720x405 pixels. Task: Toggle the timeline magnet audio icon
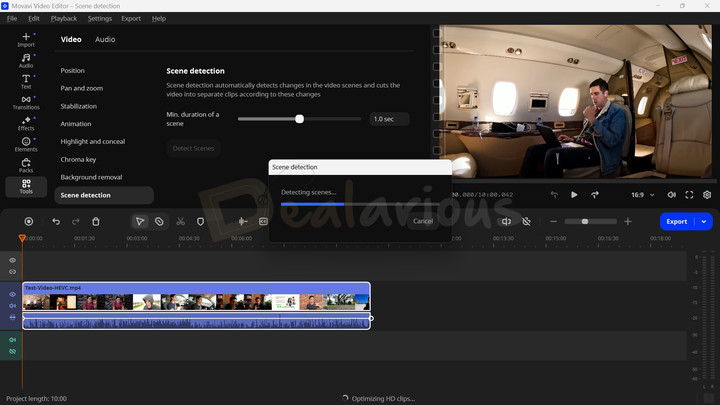click(x=506, y=221)
